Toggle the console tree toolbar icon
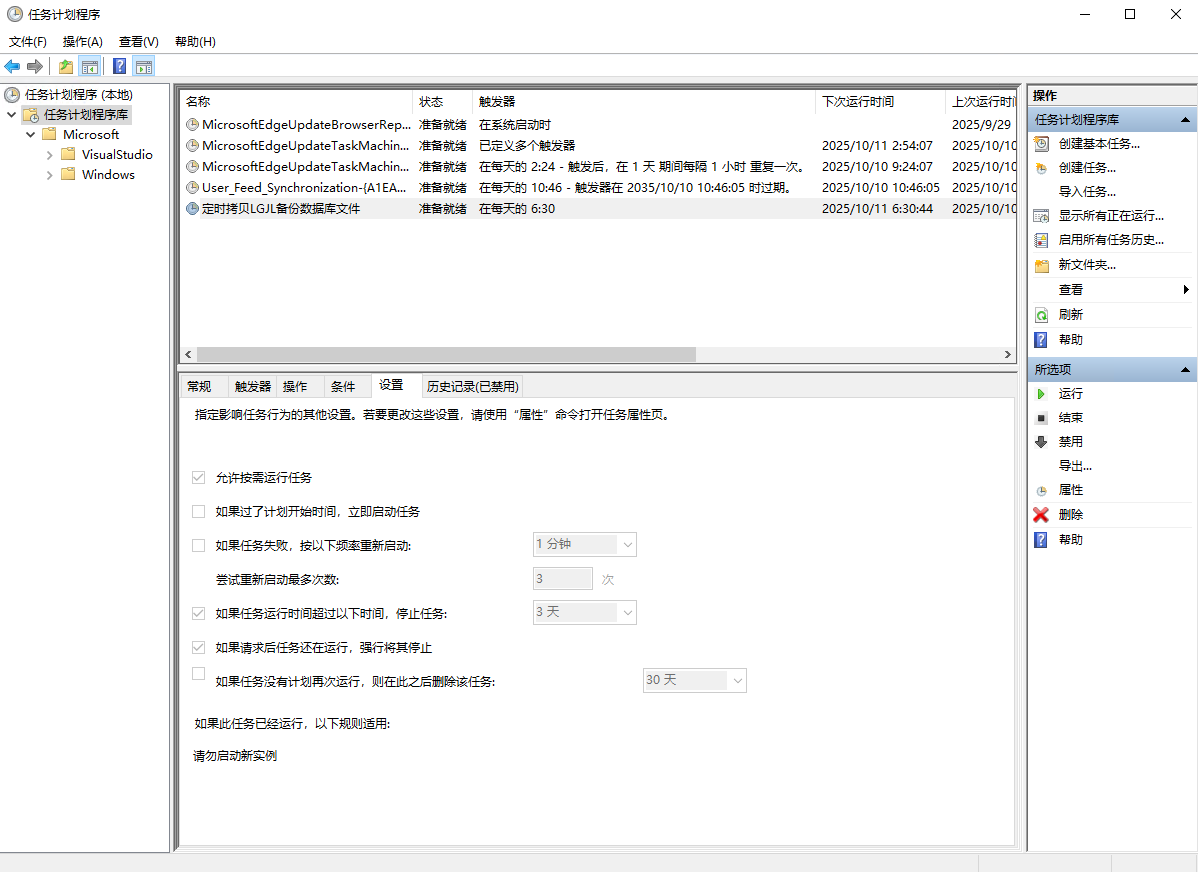This screenshot has height=872, width=1198. pos(90,66)
